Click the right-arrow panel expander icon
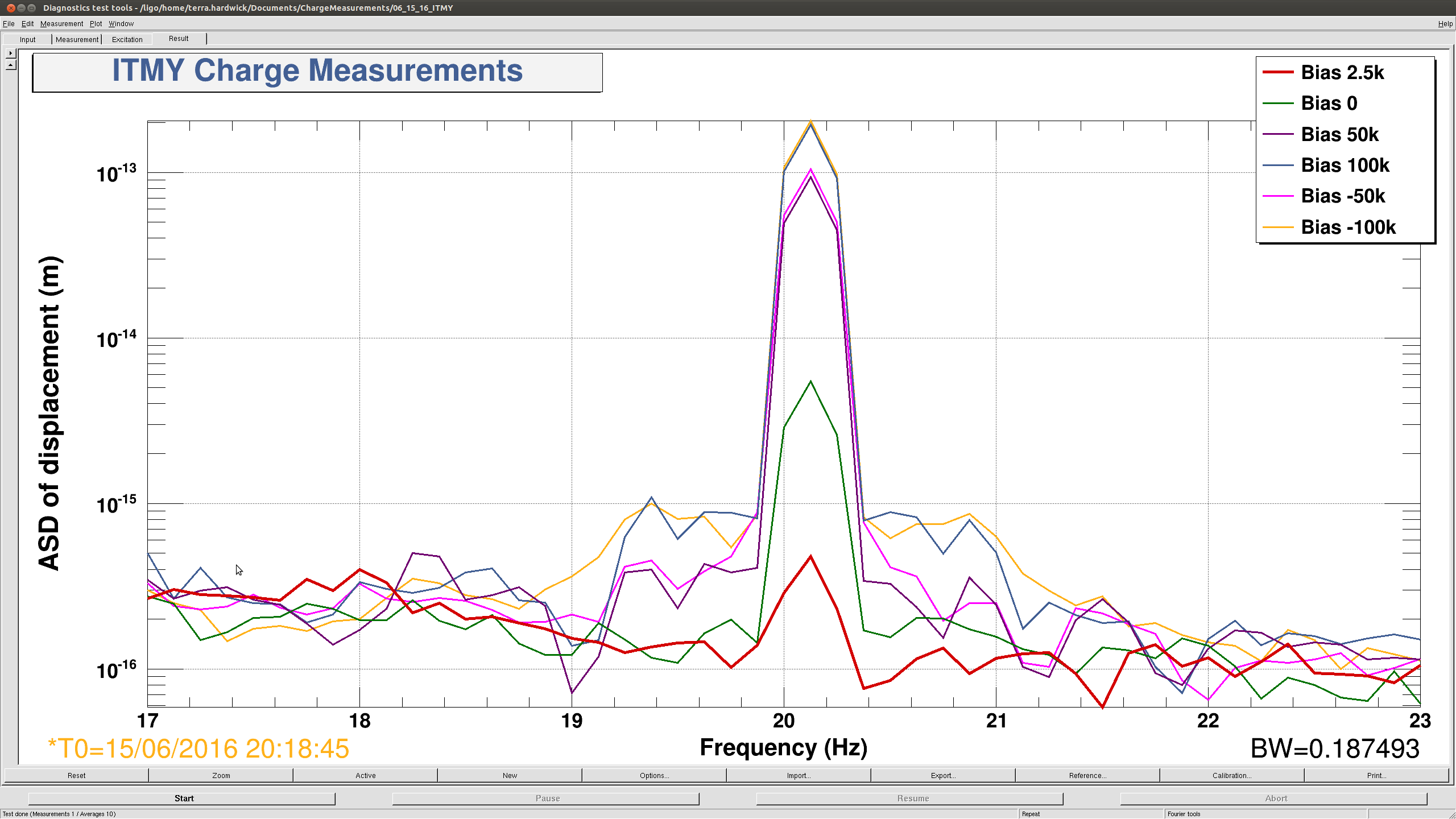The height and width of the screenshot is (819, 1456). click(10, 53)
